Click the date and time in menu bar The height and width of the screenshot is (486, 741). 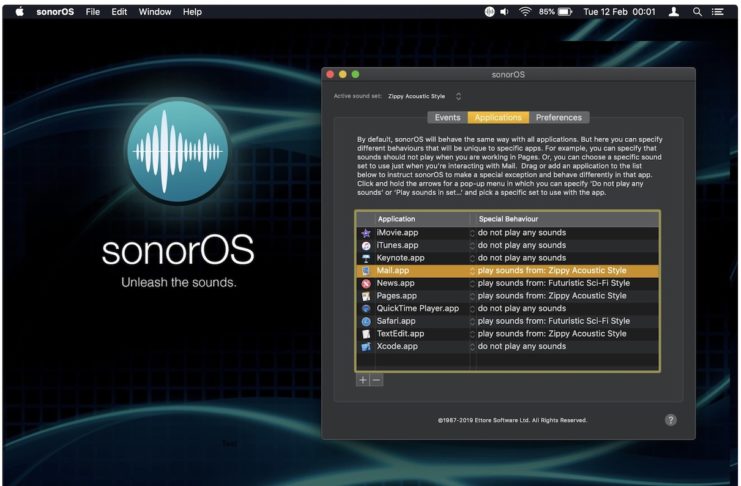click(x=619, y=12)
